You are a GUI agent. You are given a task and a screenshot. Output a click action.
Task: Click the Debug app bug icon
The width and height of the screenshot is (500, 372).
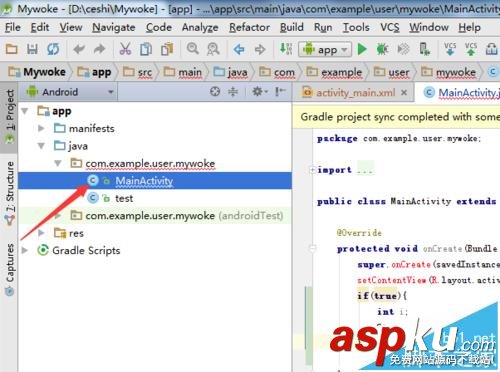click(x=382, y=49)
